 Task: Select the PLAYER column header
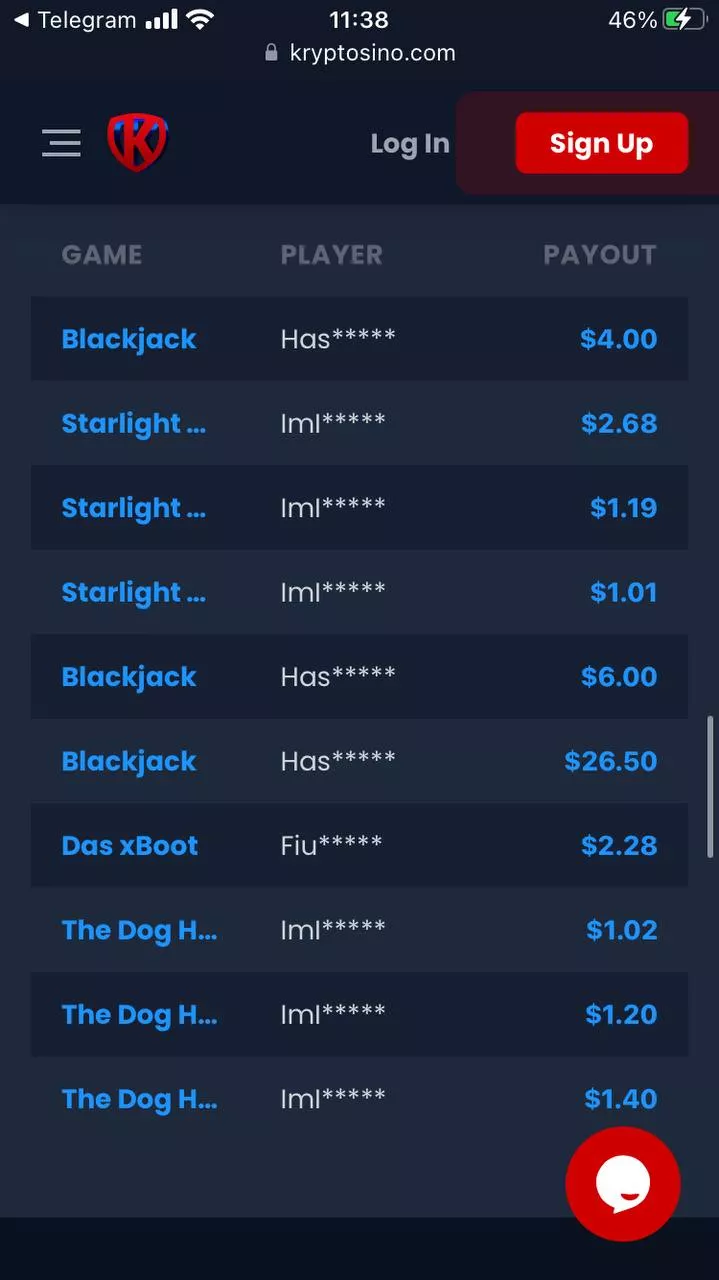pos(331,255)
